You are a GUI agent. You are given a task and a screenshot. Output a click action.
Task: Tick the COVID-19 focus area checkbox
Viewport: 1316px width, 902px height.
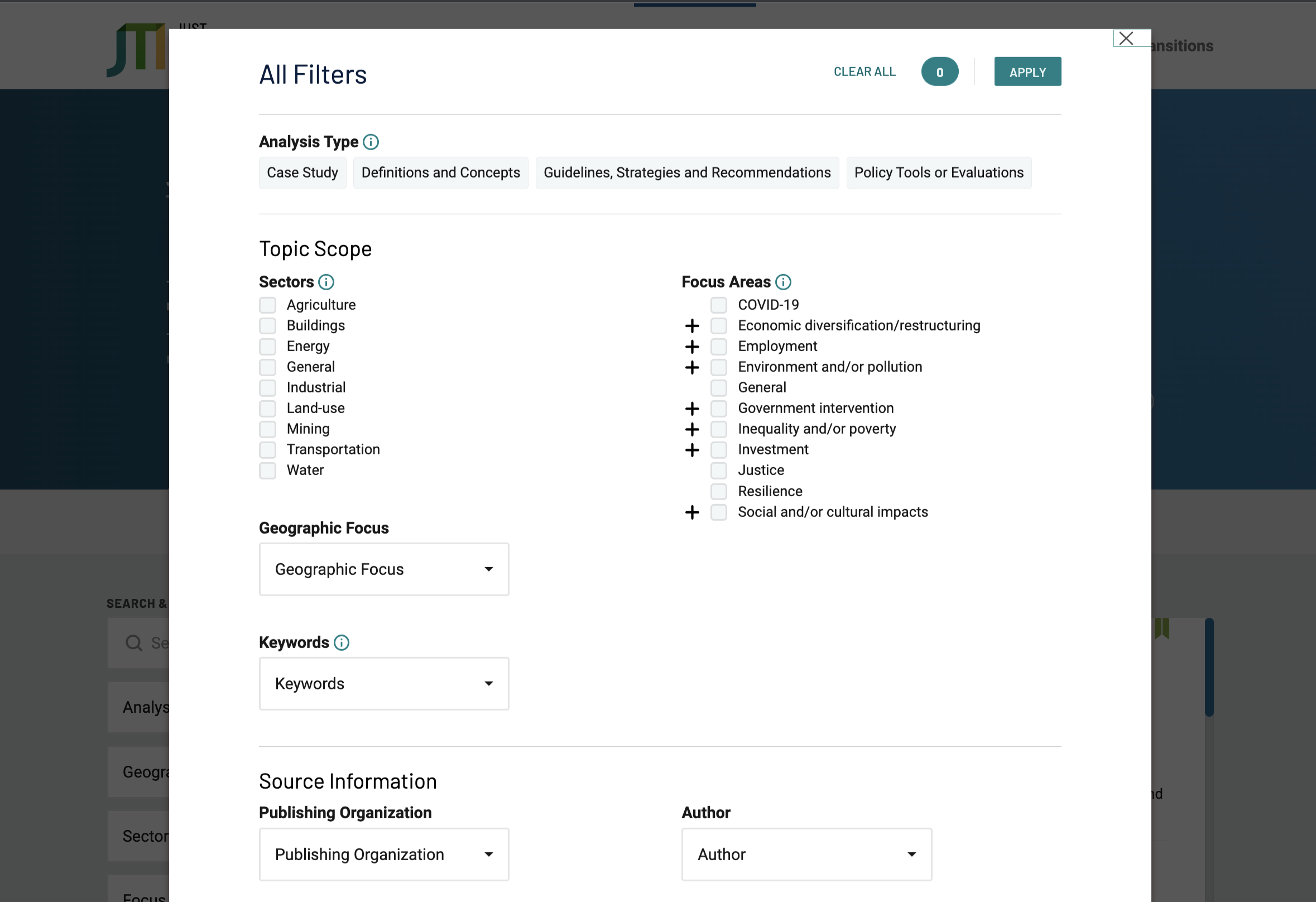719,305
